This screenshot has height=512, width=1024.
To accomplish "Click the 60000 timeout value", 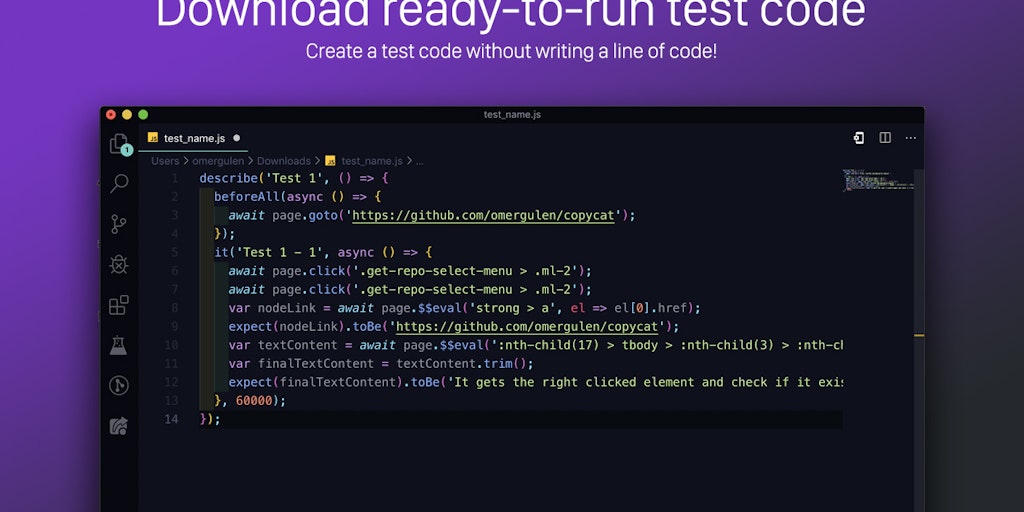I will 253,400.
